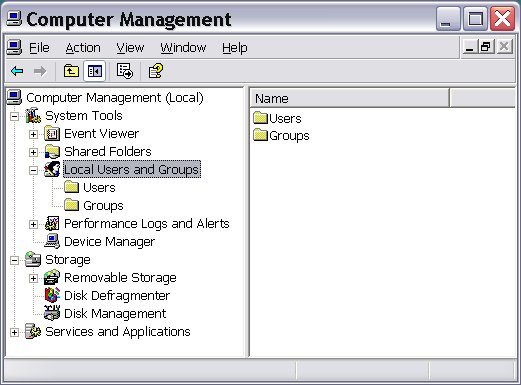Screen dimensions: 521x385
Task: Click the title bar Computer Management icon
Action: coord(14,19)
